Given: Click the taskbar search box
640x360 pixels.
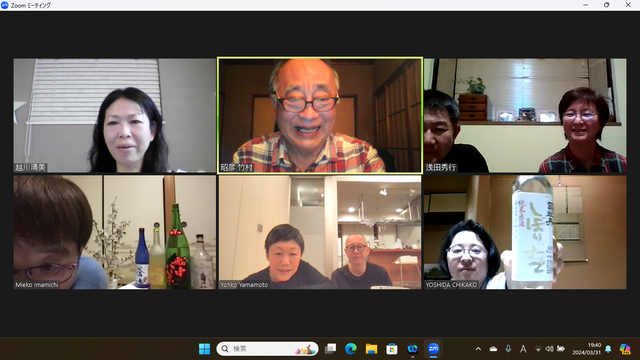Looking at the screenshot, I should pos(267,349).
